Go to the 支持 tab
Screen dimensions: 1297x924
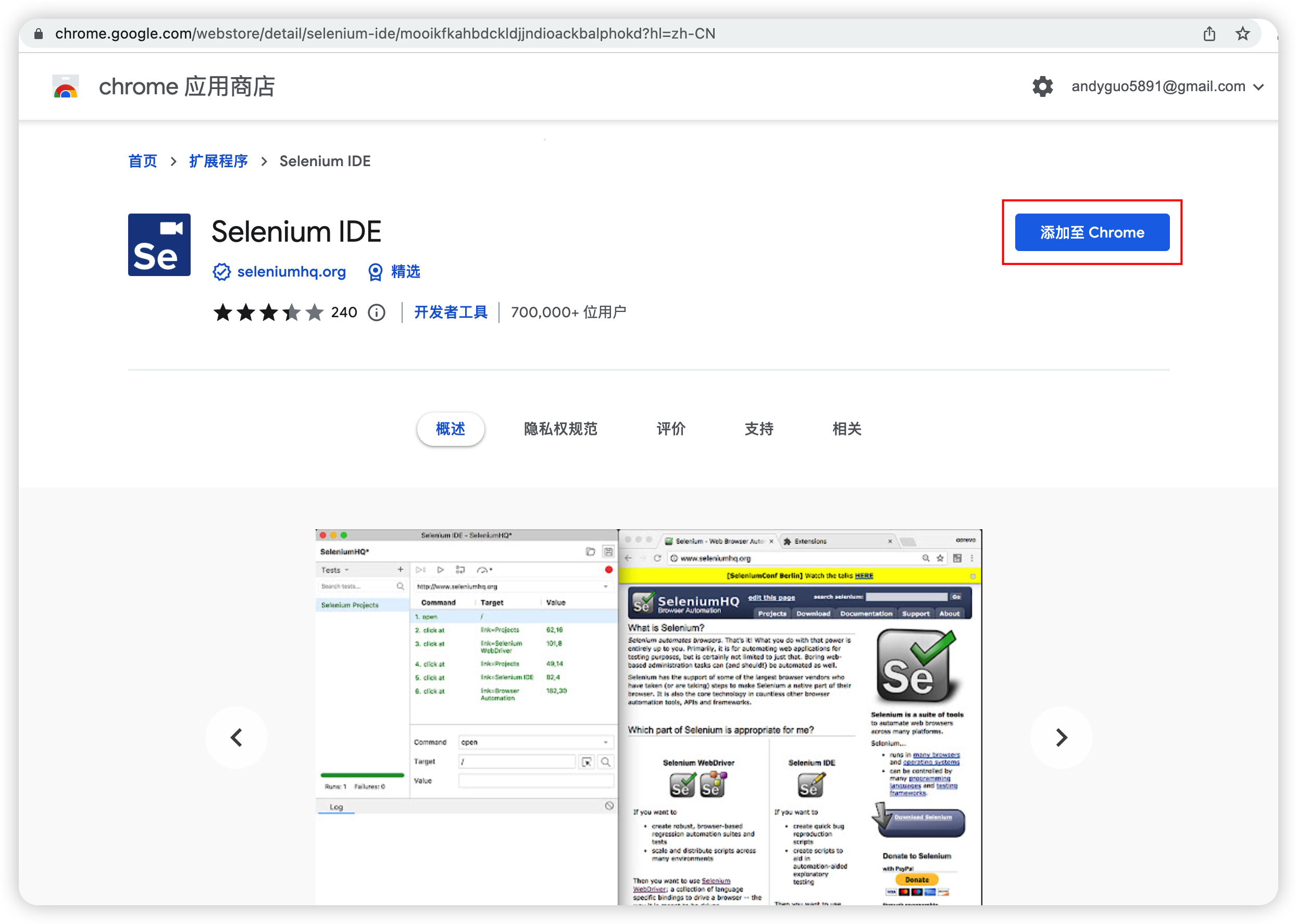(759, 429)
